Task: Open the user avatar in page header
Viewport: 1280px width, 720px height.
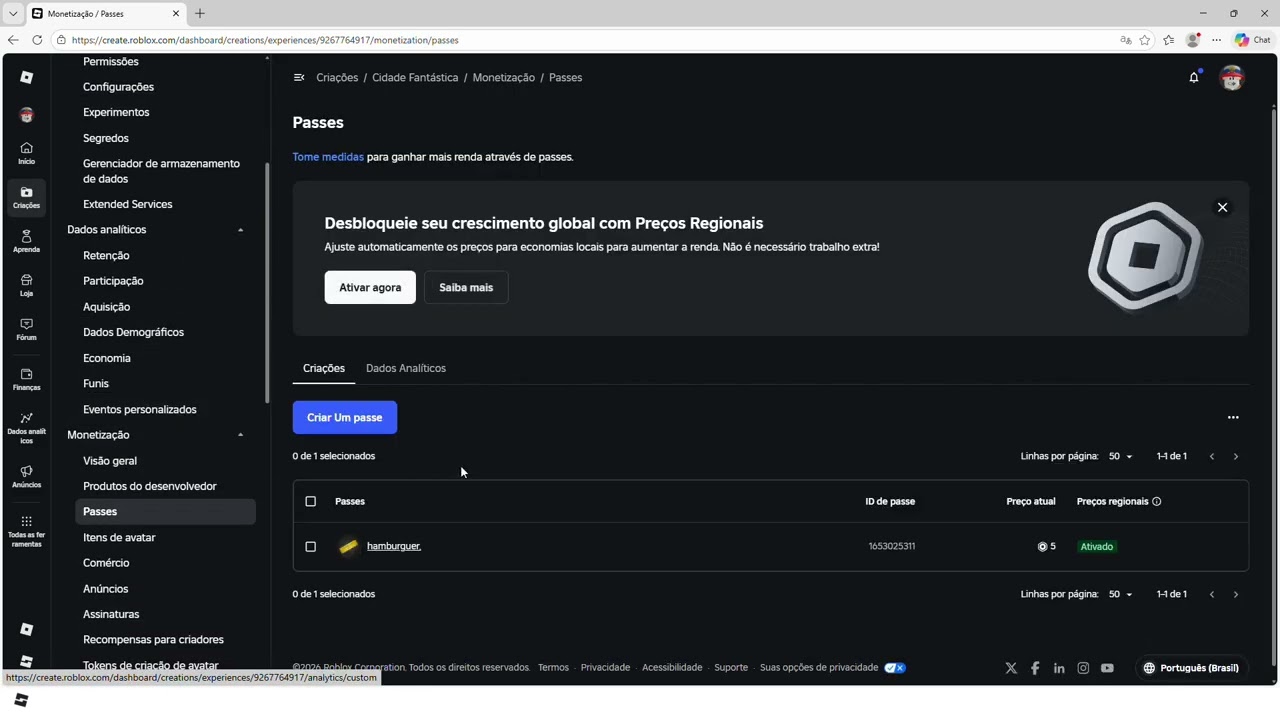Action: pos(1232,77)
